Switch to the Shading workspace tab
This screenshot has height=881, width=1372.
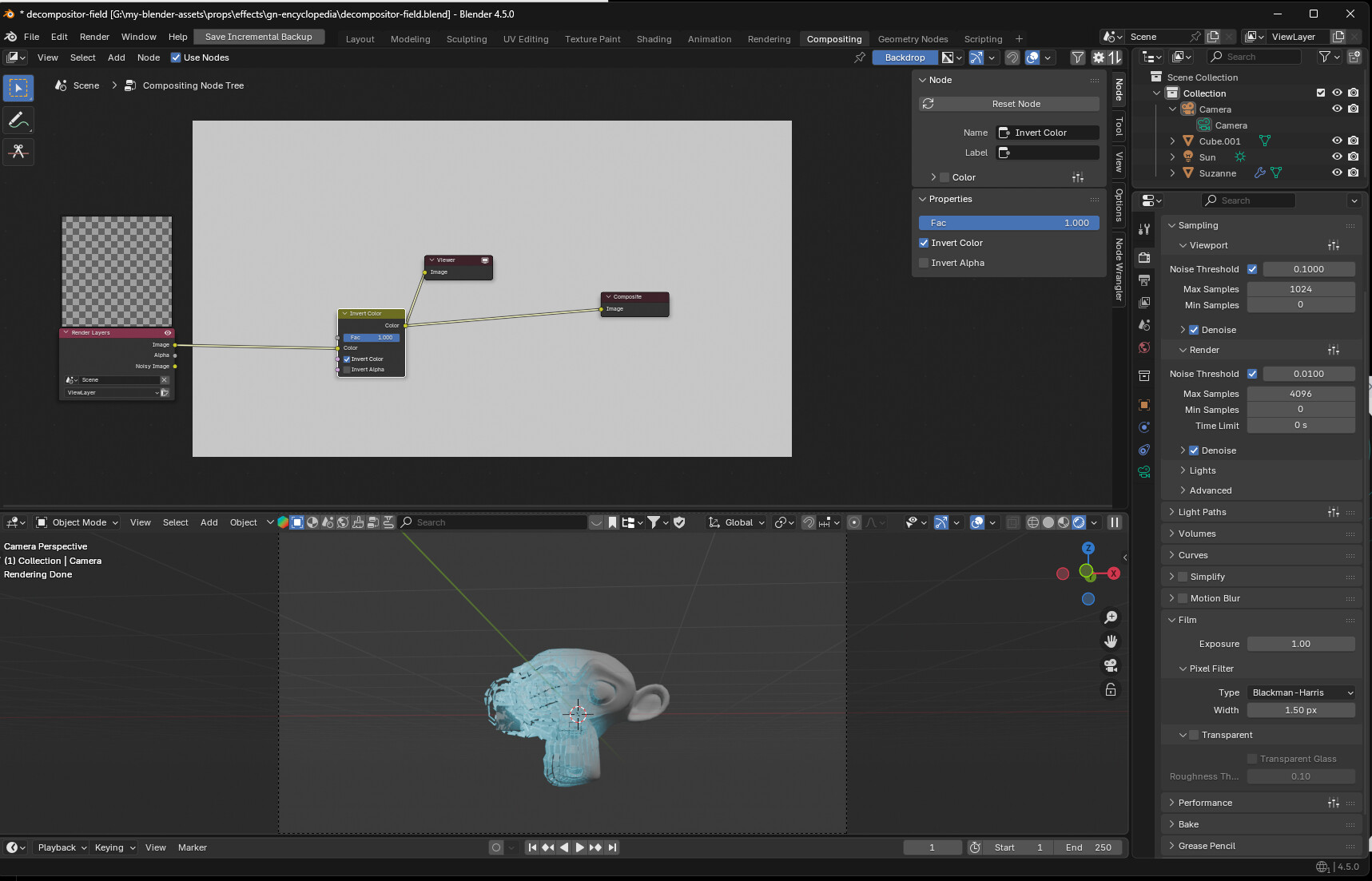coord(654,38)
